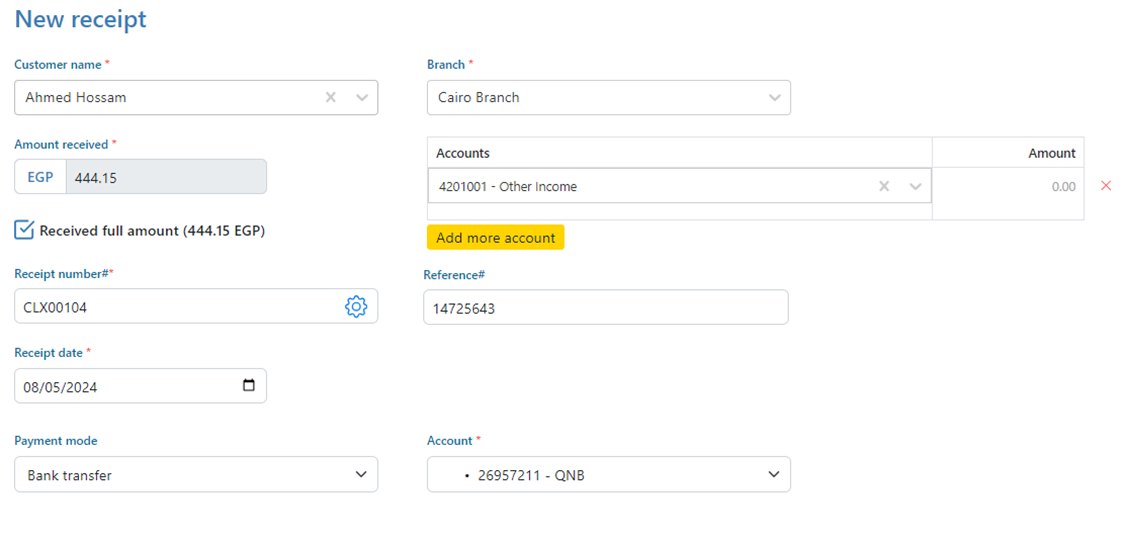
Task: Open the Cairo Branch dropdown
Action: 774,98
